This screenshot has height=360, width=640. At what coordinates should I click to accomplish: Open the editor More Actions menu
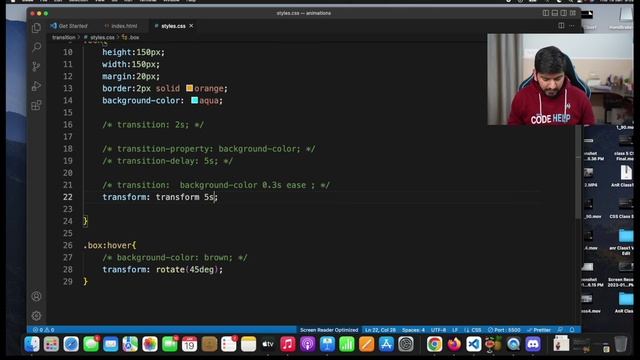tap(572, 26)
